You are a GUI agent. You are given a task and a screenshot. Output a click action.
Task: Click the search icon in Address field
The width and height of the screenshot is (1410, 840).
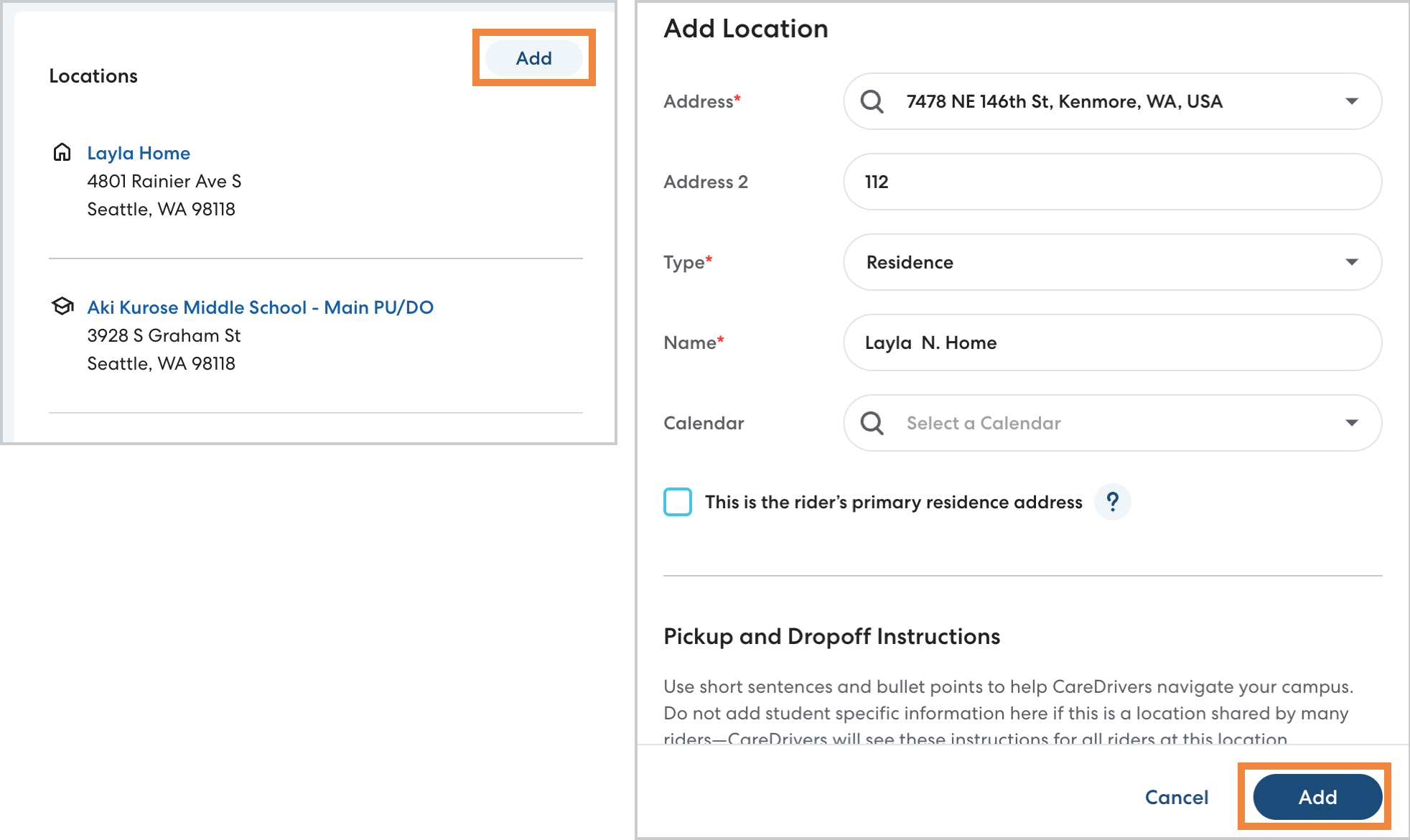[872, 101]
